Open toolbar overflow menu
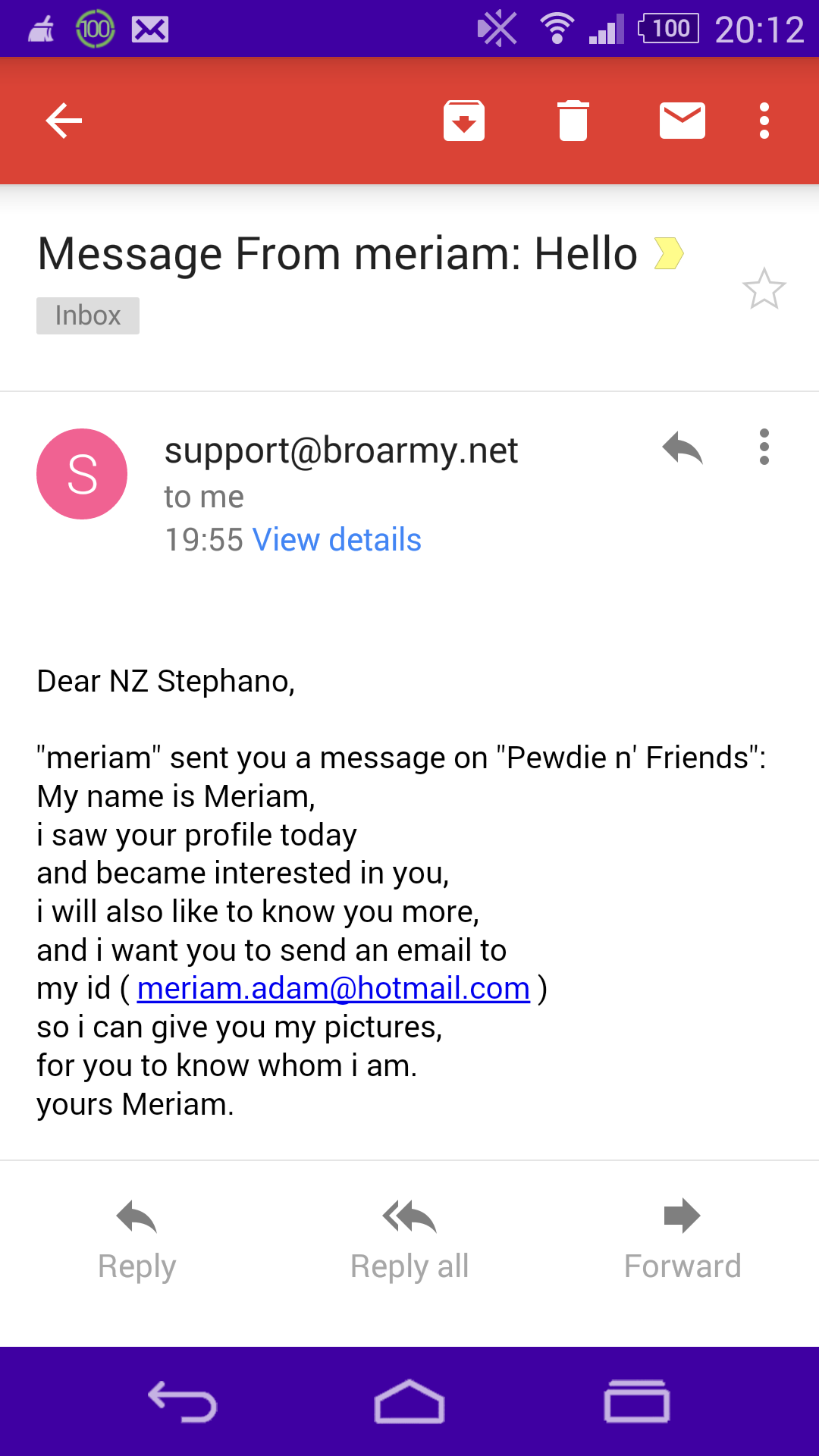The image size is (819, 1456). point(764,121)
